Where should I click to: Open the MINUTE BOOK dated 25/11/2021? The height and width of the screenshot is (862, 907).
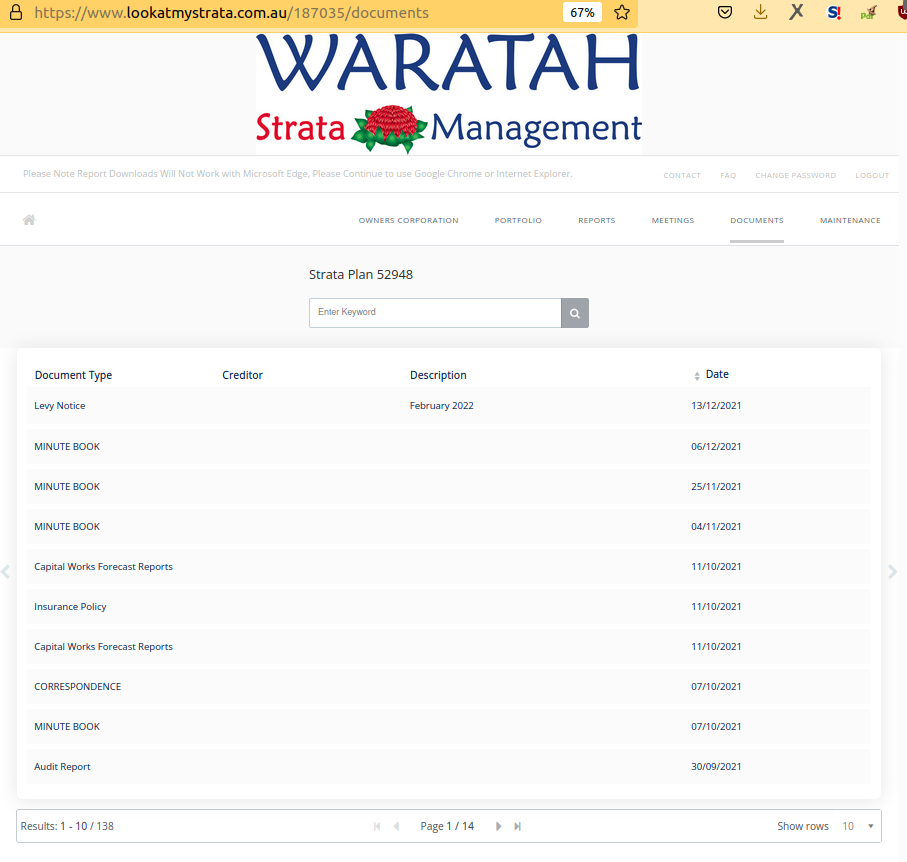coord(449,487)
